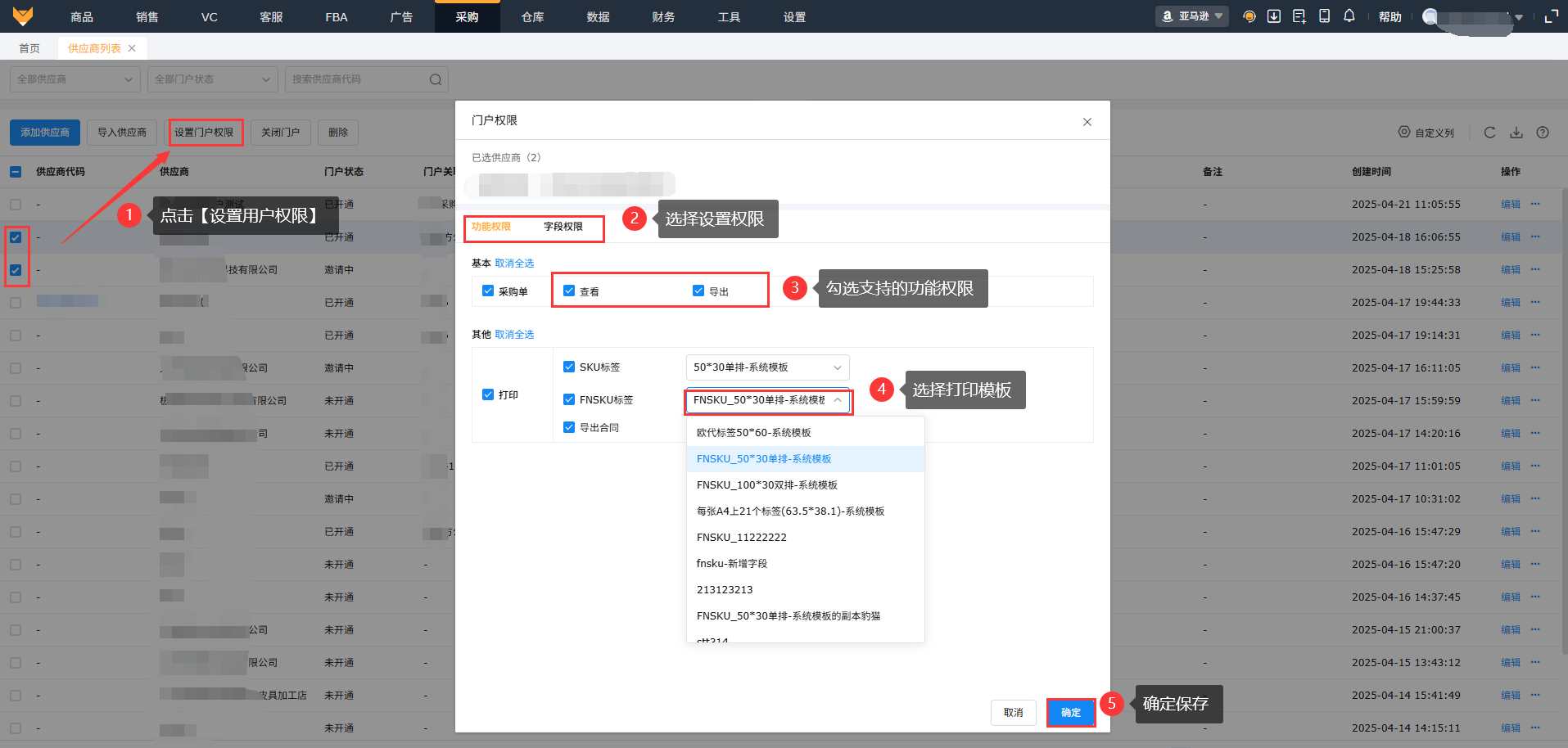The image size is (1568, 748).
Task: Click the 取消 button in dialog
Action: tap(1013, 712)
